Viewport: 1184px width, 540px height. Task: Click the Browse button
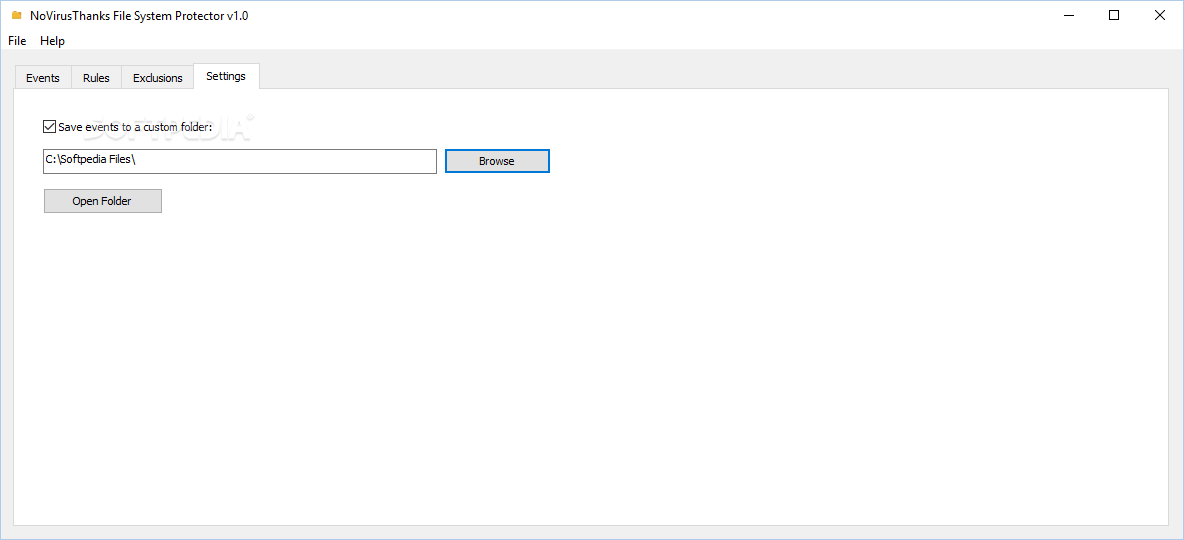[497, 161]
